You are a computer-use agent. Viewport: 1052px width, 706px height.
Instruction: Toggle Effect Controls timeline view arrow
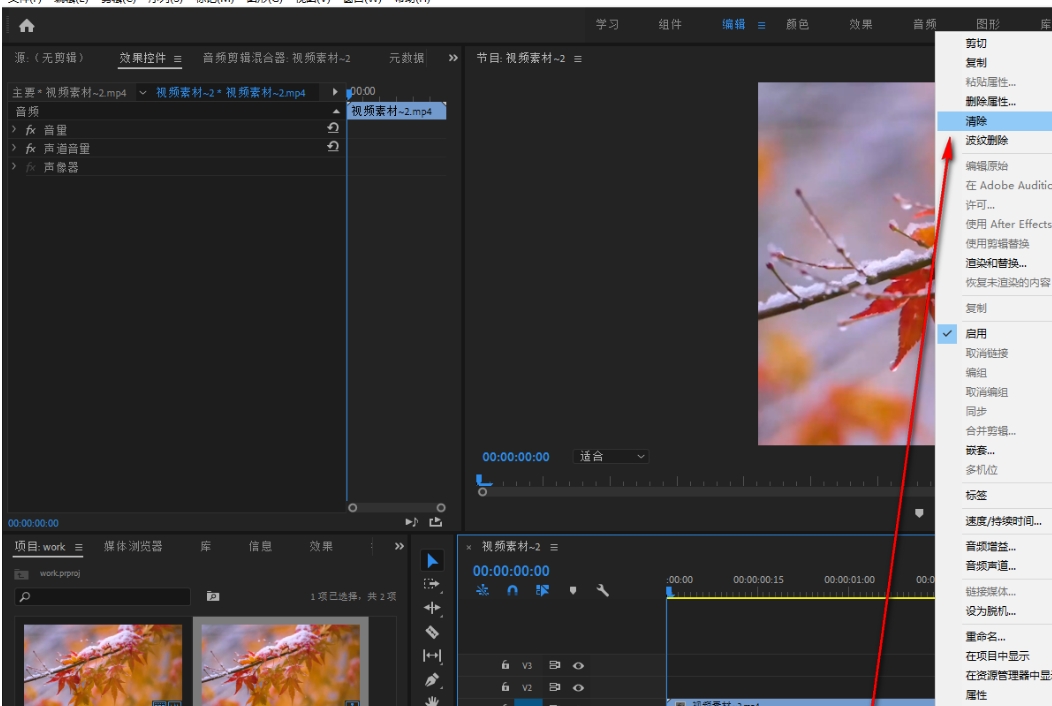point(335,92)
